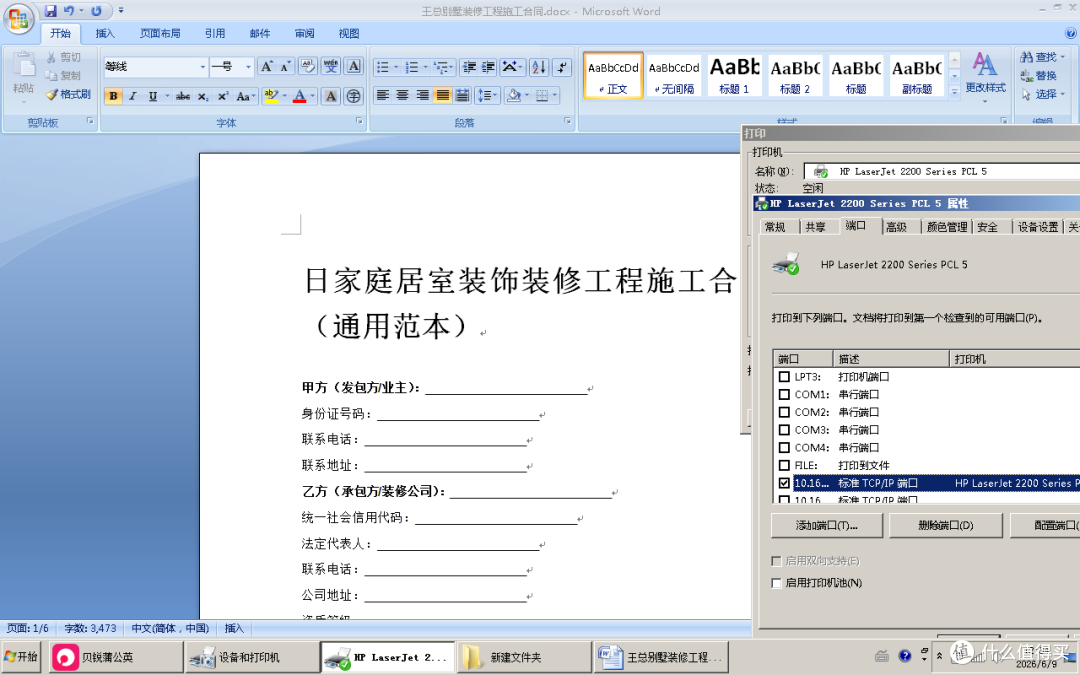Viewport: 1080px width, 675px height.
Task: Apply superscript formatting
Action: 222,96
